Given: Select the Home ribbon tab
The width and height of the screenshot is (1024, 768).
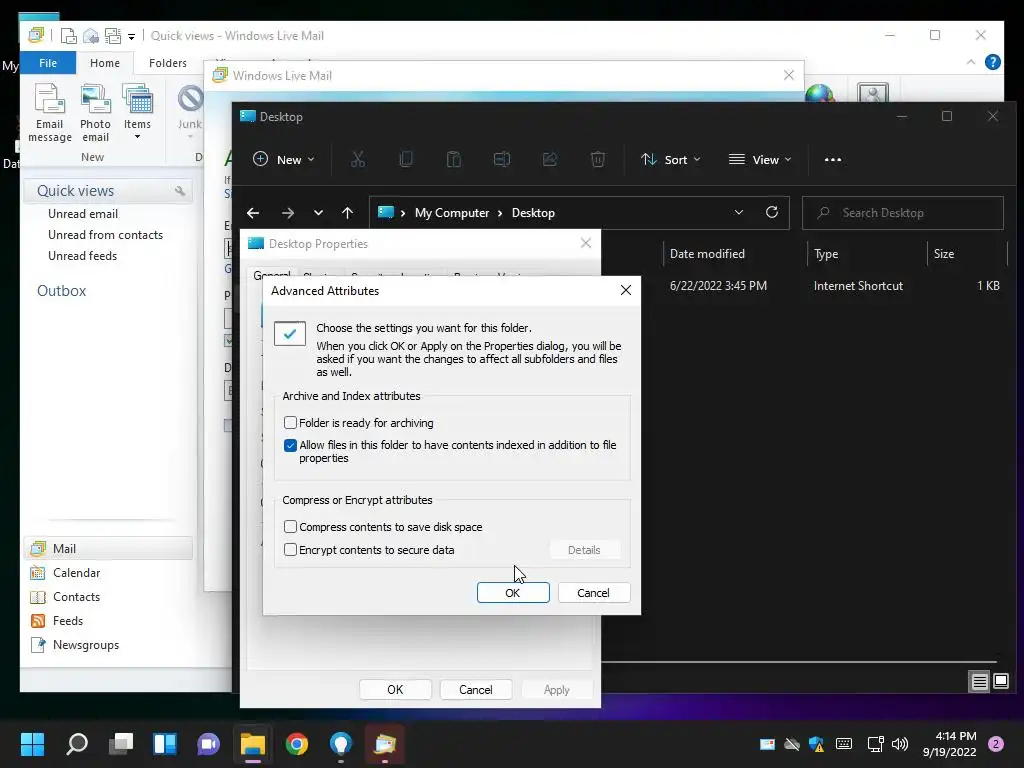Looking at the screenshot, I should pos(105,63).
